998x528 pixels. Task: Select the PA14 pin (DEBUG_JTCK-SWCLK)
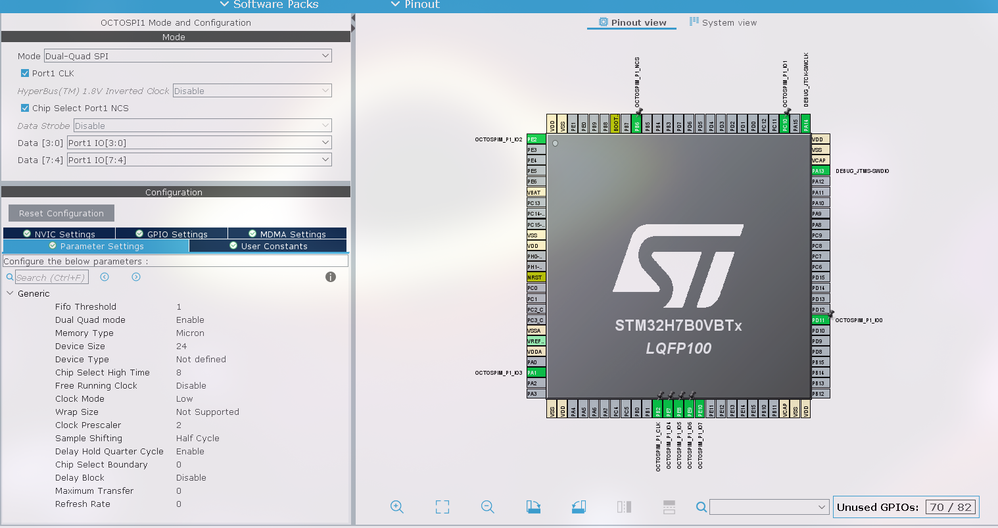coord(806,123)
